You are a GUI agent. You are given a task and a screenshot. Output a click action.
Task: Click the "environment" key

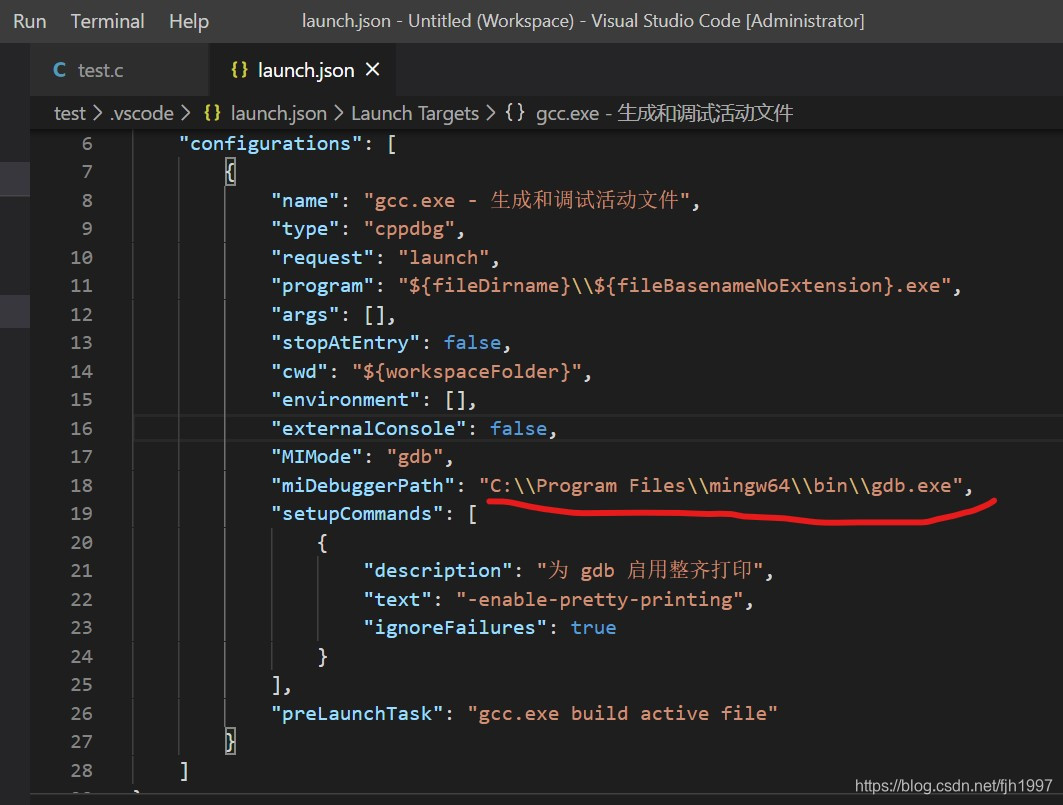click(345, 400)
